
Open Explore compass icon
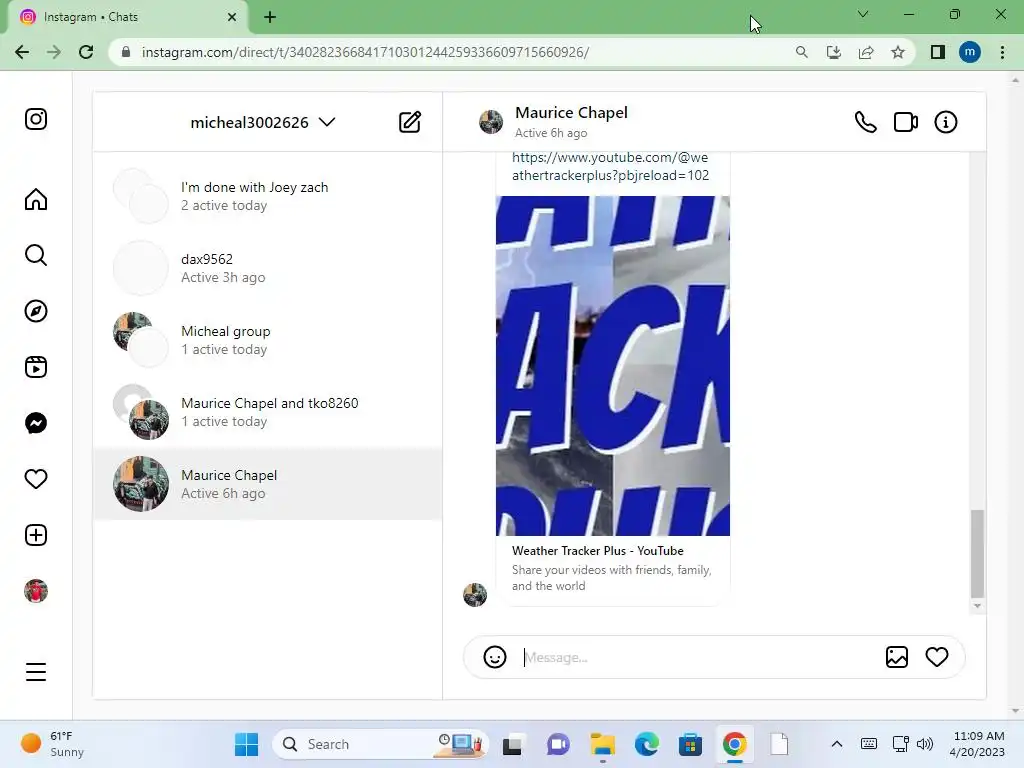tap(36, 311)
